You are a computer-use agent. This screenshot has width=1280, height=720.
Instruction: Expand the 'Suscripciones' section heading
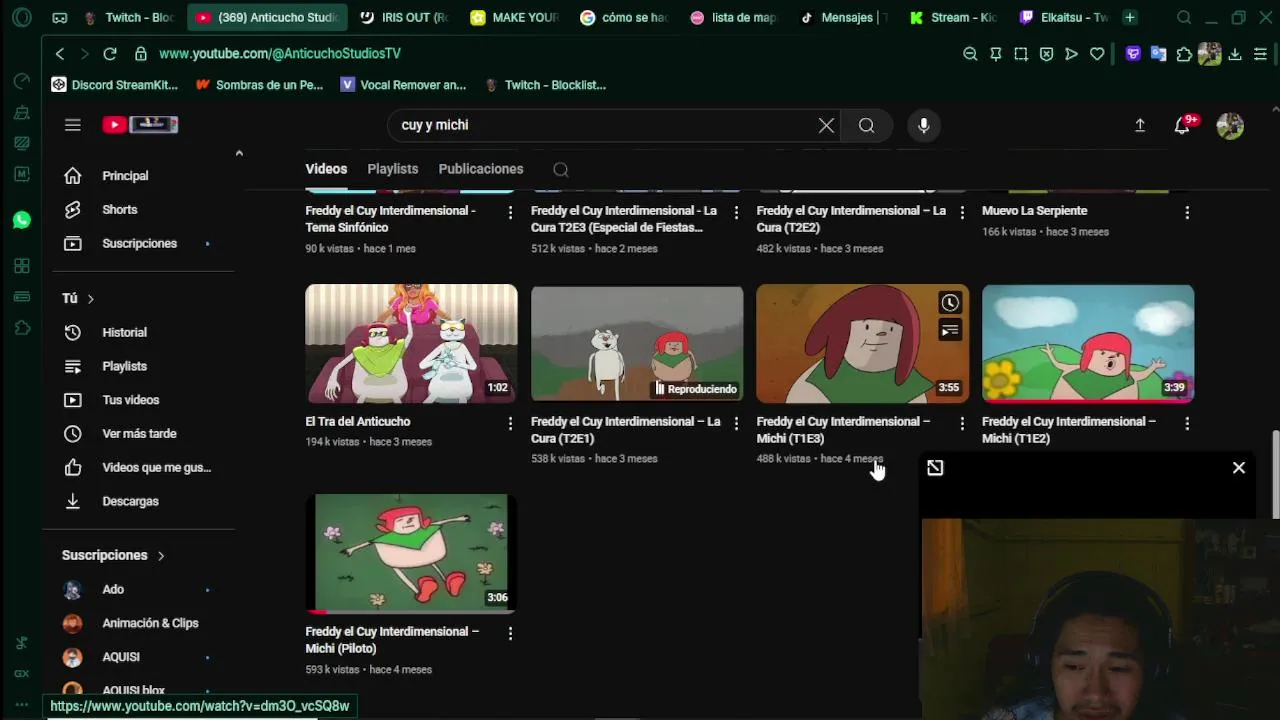point(113,555)
